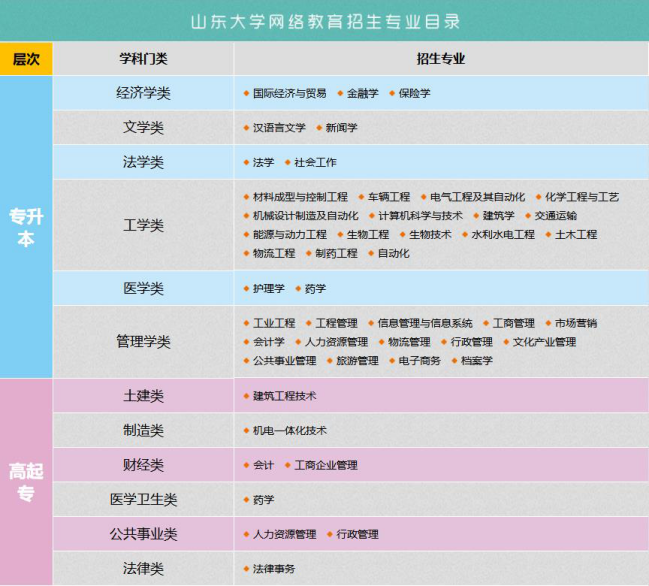Screen dimensions: 649x586
Task: Click the 山东大学网络教育招生专业目录 title banner
Action: coord(324,21)
